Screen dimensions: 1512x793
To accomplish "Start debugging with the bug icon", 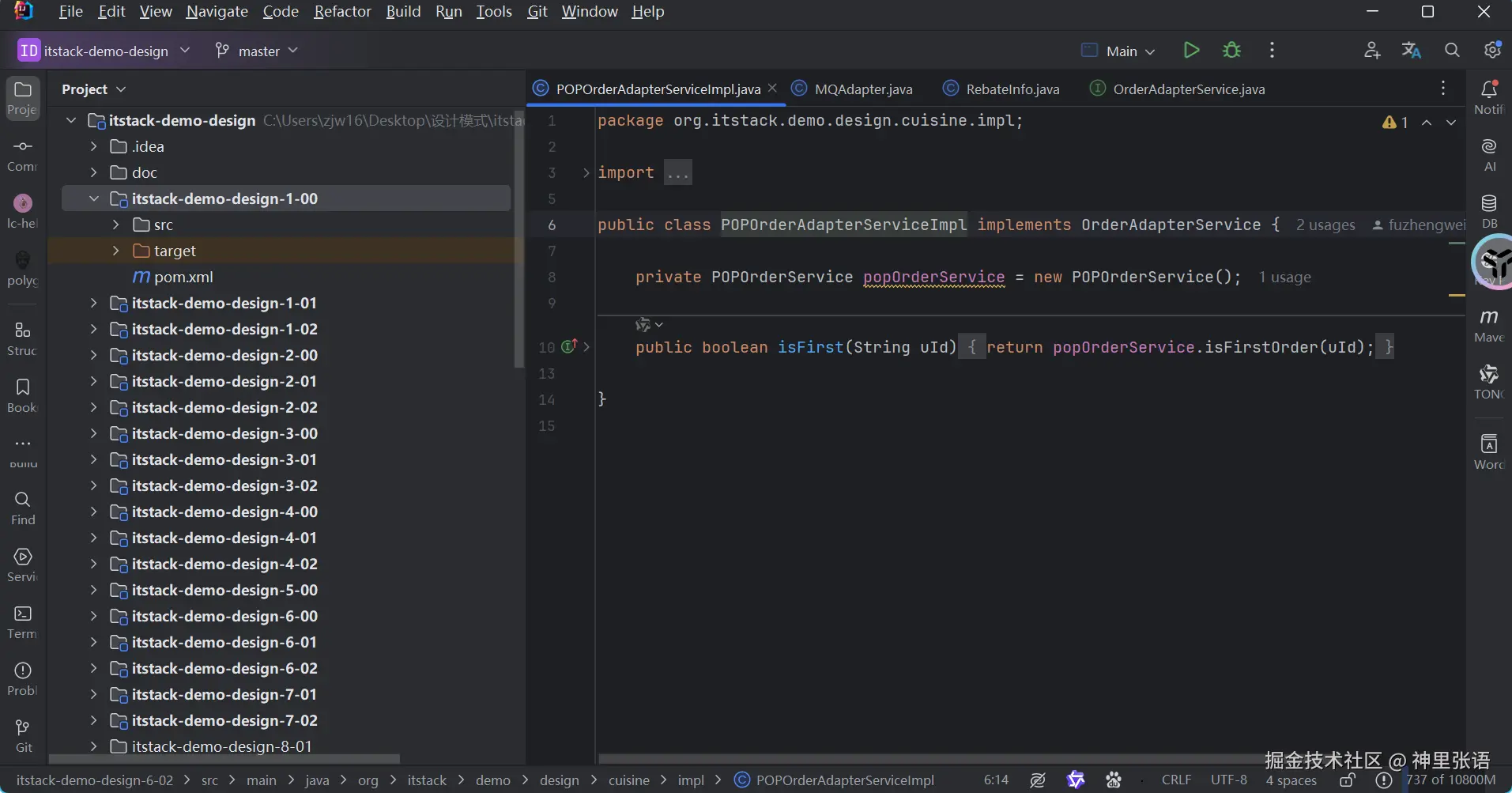I will click(x=1231, y=51).
